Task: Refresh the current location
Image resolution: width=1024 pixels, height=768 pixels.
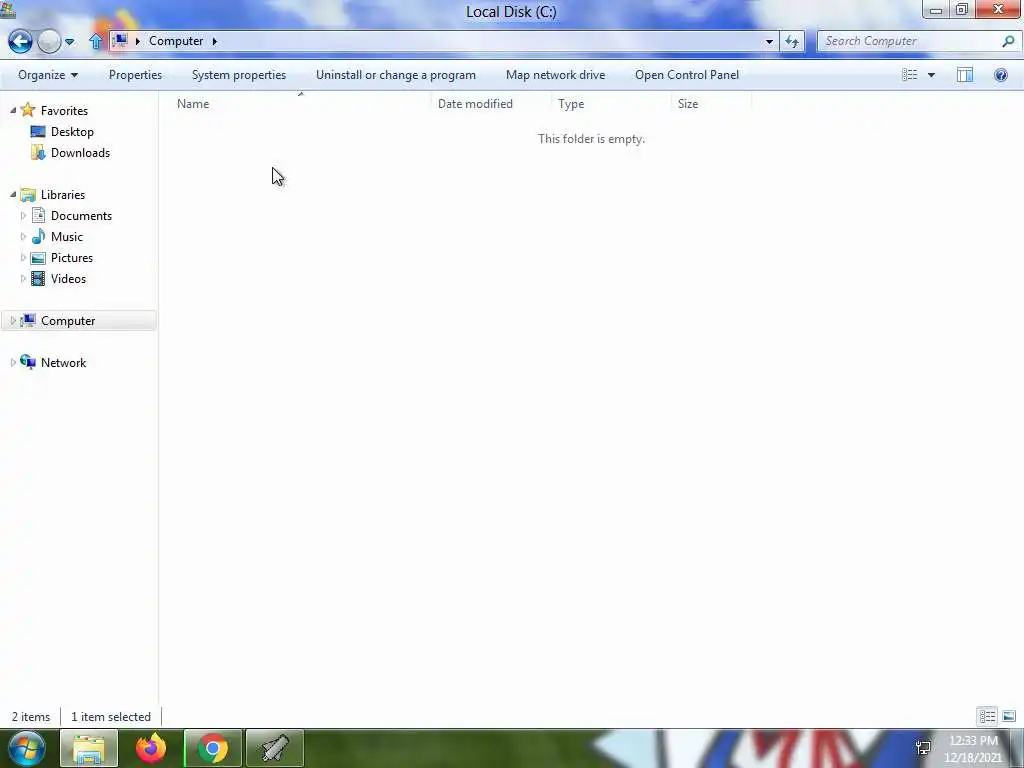Action: [792, 41]
